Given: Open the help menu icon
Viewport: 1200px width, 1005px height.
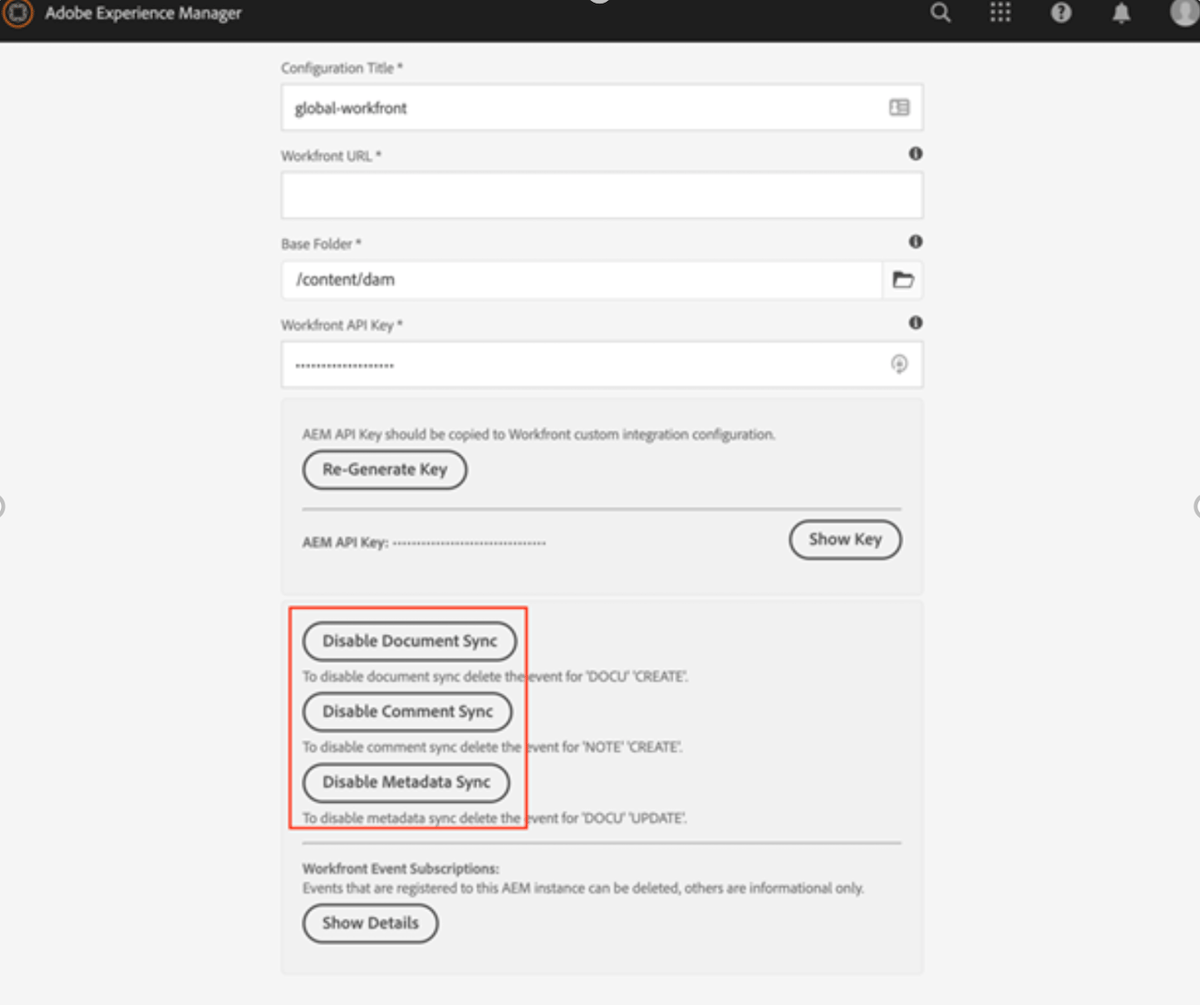Looking at the screenshot, I should click(1060, 14).
